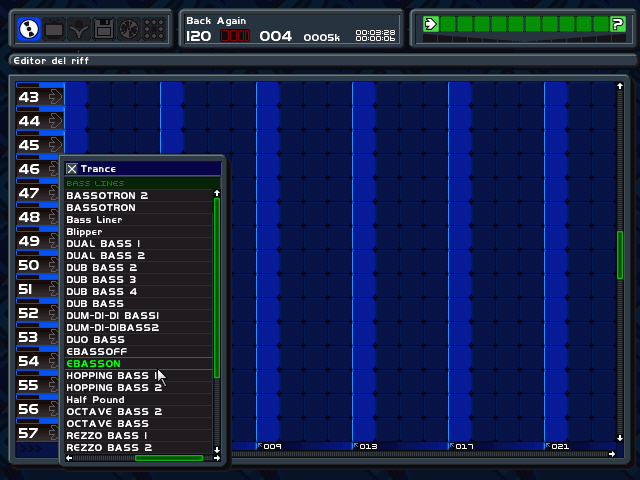Viewport: 640px width, 480px height.
Task: Select DUM-DI-DI BASS1
Action: [x=138, y=316]
